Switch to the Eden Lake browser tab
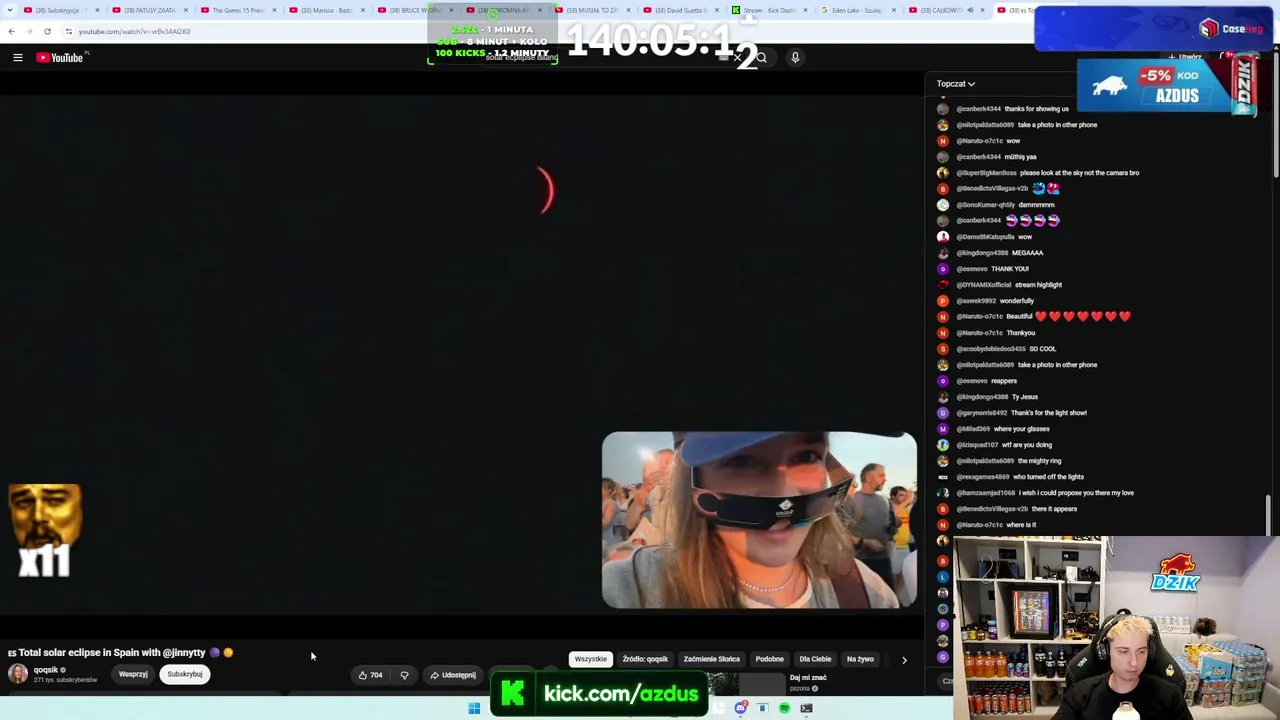Screen dimensions: 1280x720 pos(859,10)
